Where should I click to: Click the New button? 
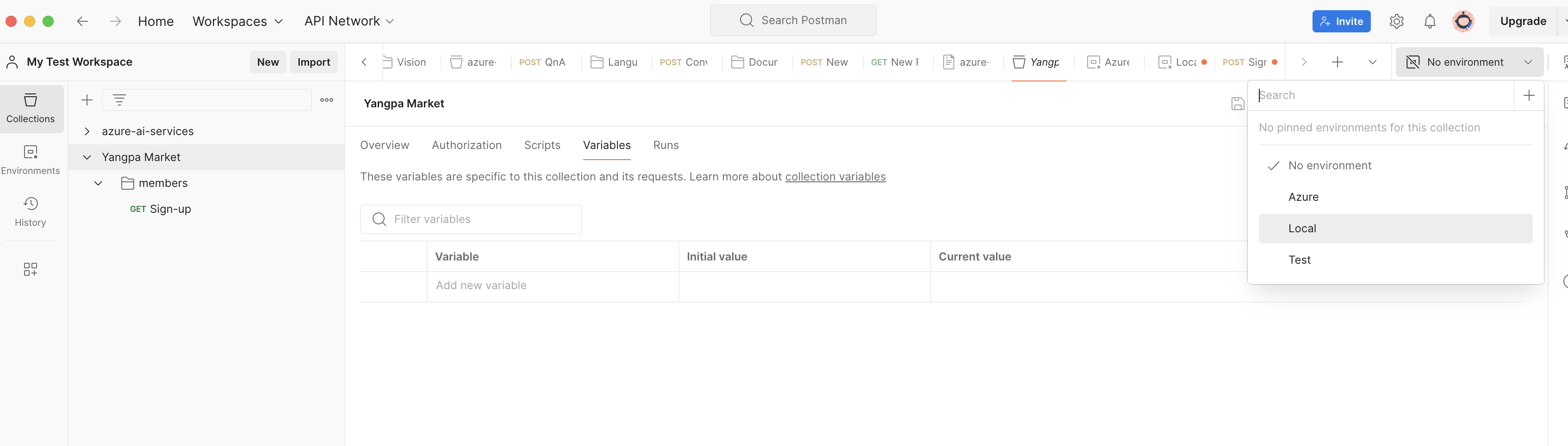pyautogui.click(x=268, y=62)
